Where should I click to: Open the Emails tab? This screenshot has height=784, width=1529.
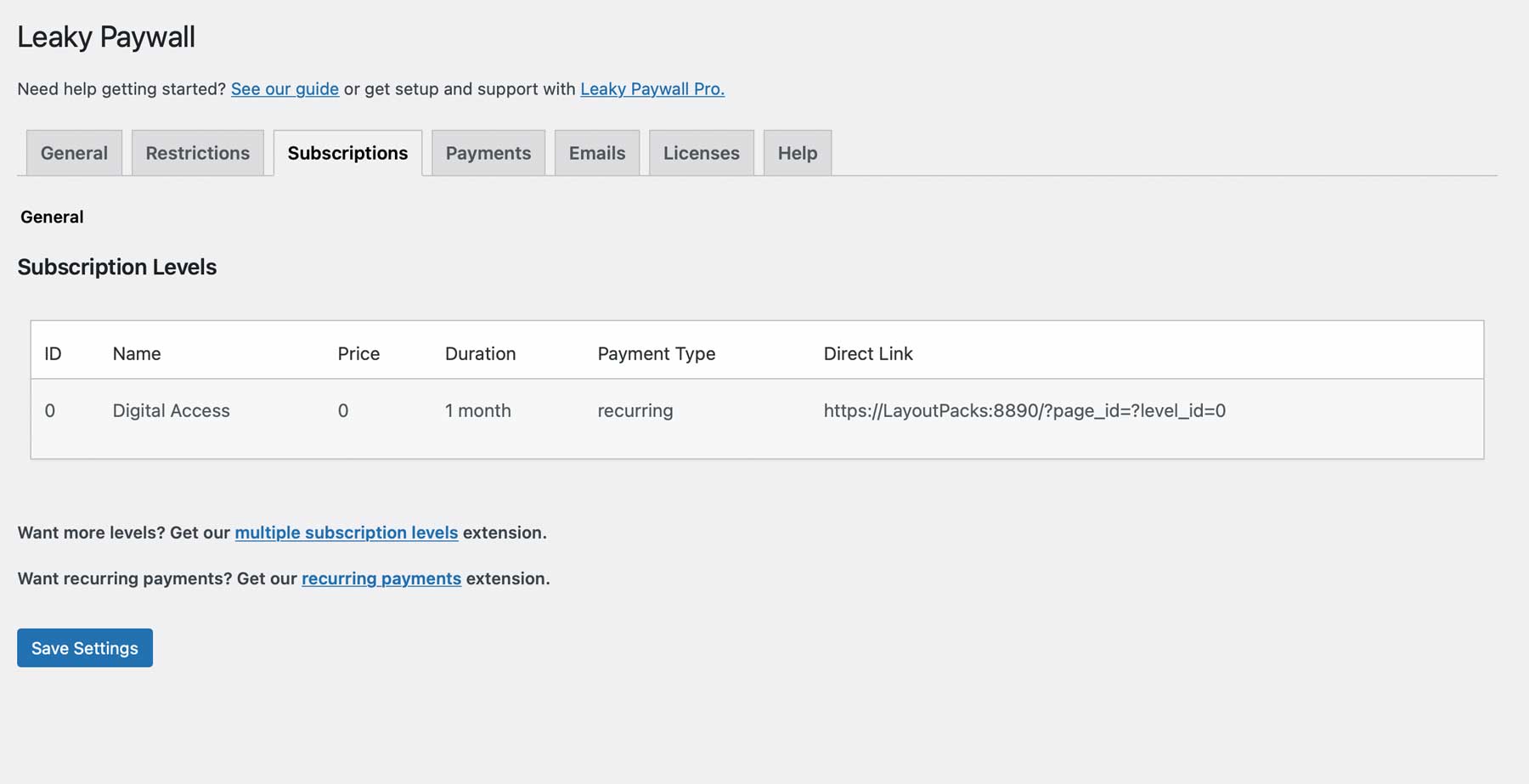pyautogui.click(x=597, y=153)
